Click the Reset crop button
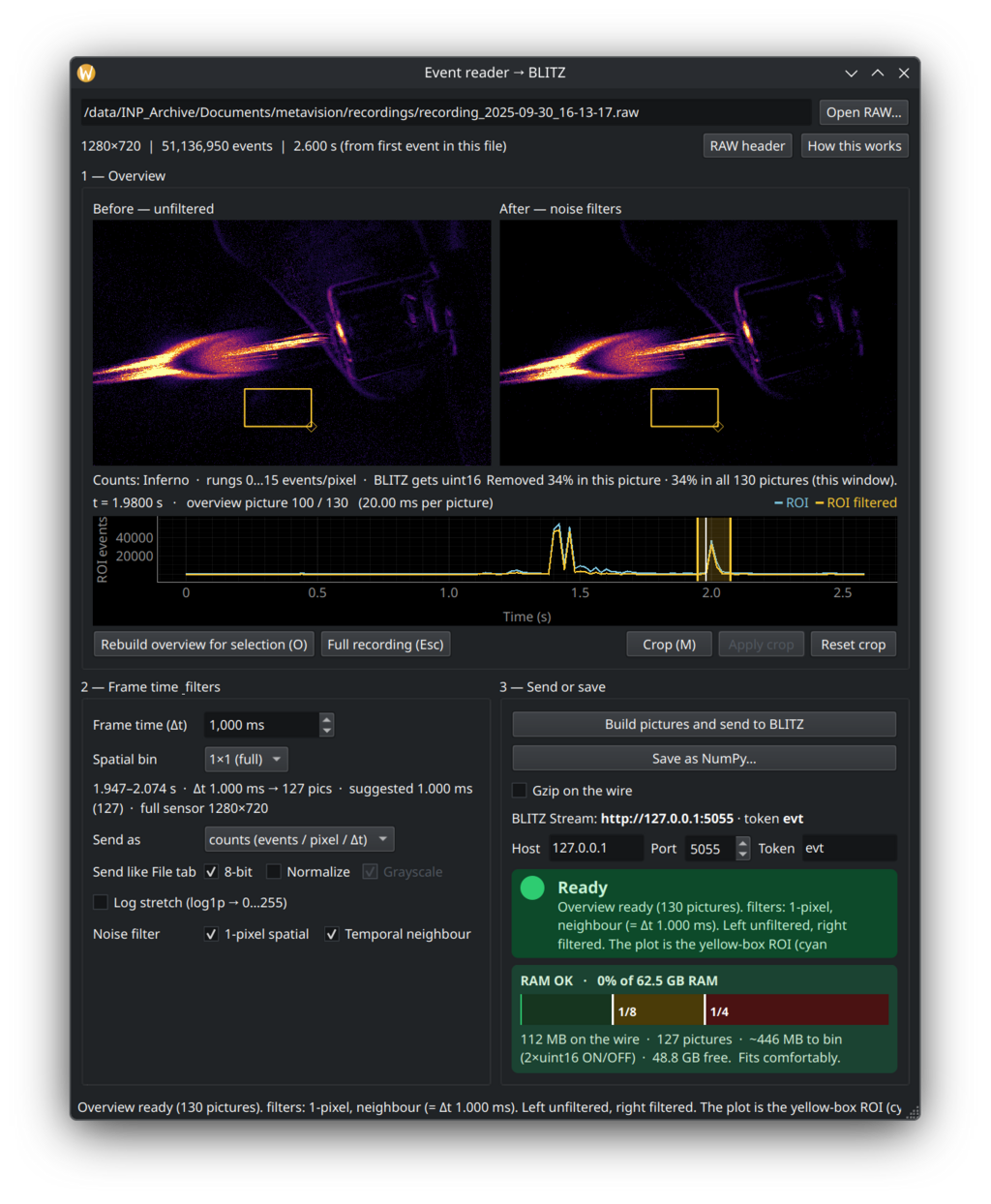The height and width of the screenshot is (1204, 991). tap(853, 645)
